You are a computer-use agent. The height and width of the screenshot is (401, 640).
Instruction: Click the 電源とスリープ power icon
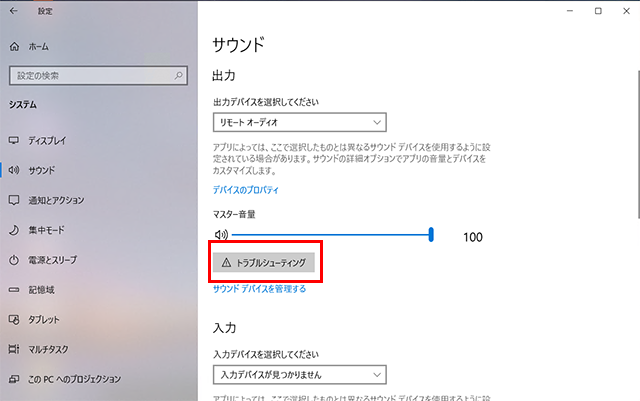pyautogui.click(x=14, y=260)
